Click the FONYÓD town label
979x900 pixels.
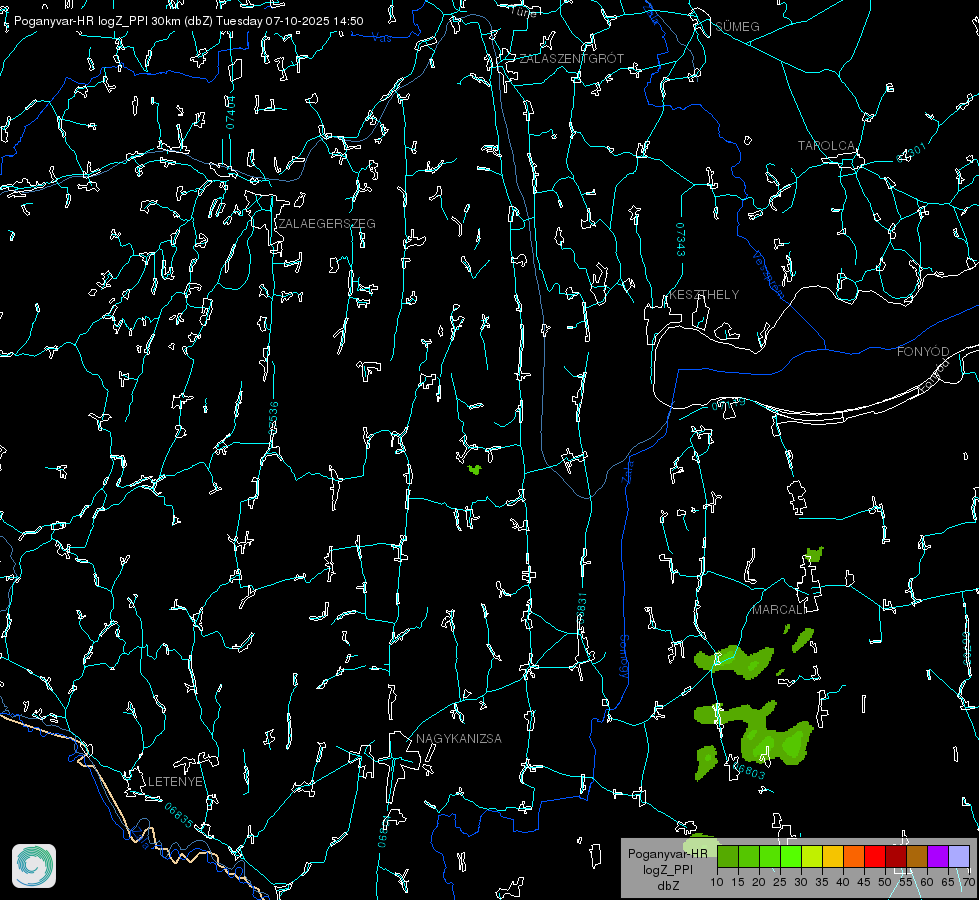pyautogui.click(x=923, y=352)
